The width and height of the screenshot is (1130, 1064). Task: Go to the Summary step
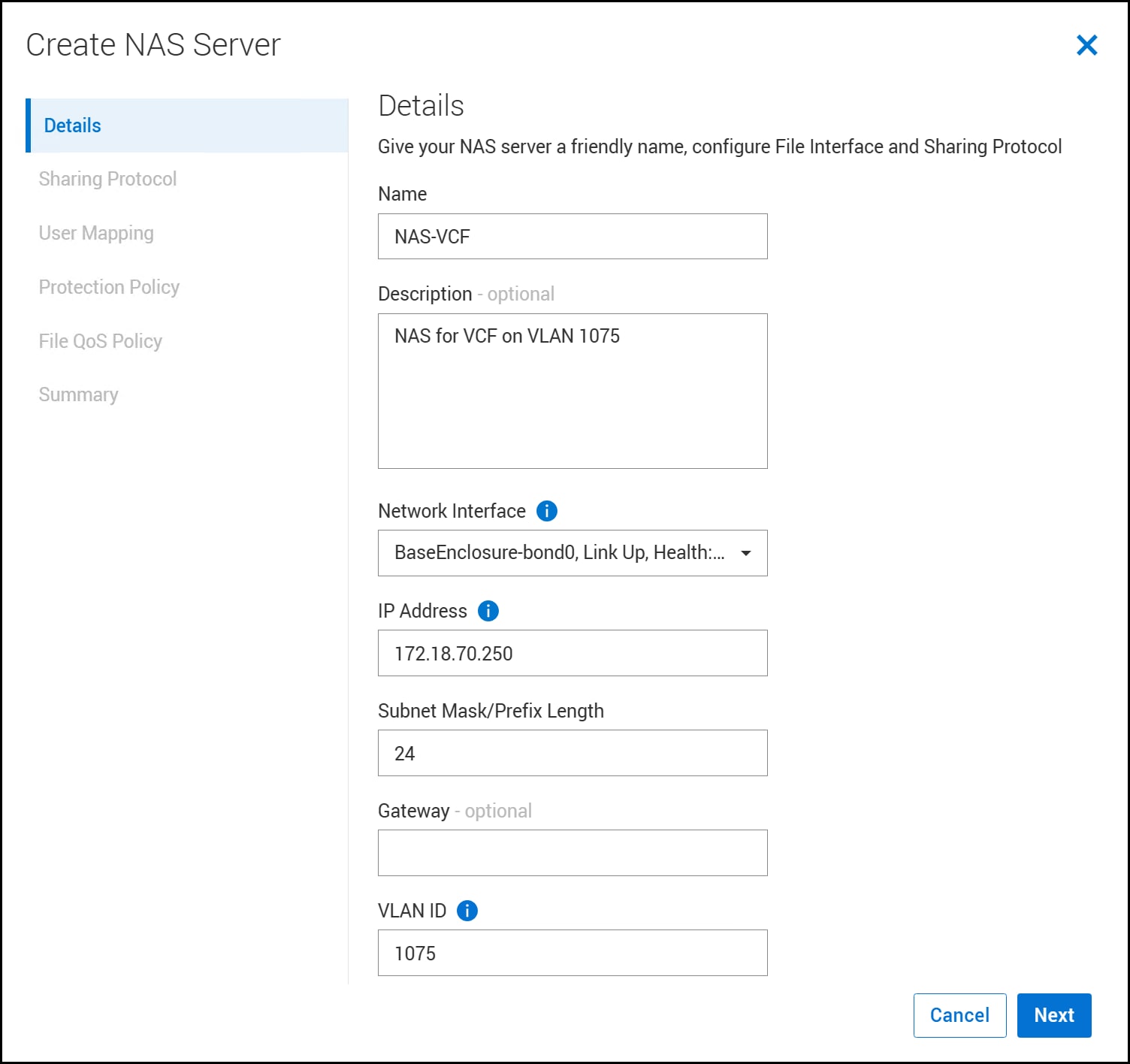[x=78, y=394]
